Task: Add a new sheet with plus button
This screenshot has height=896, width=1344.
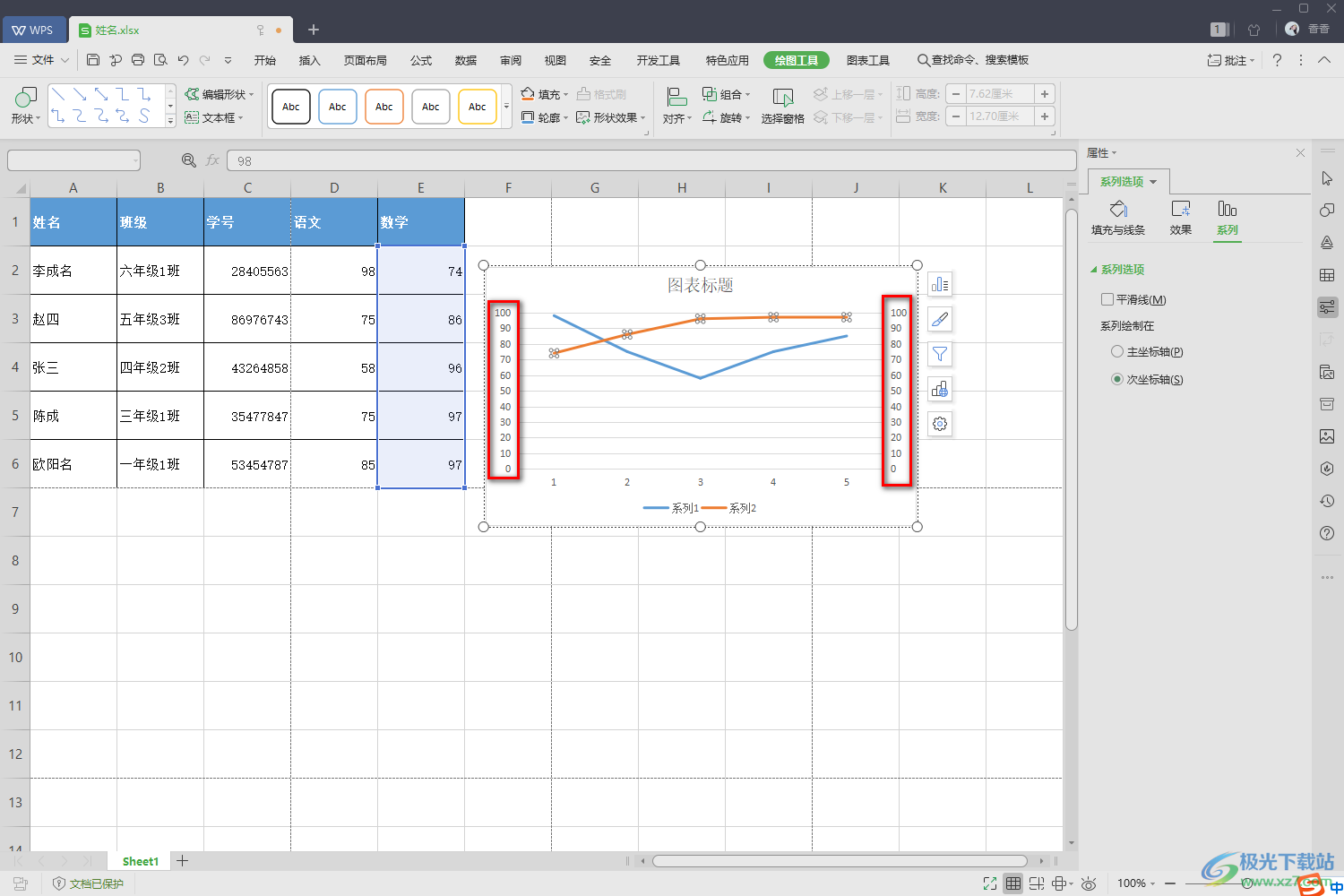Action: [x=182, y=861]
